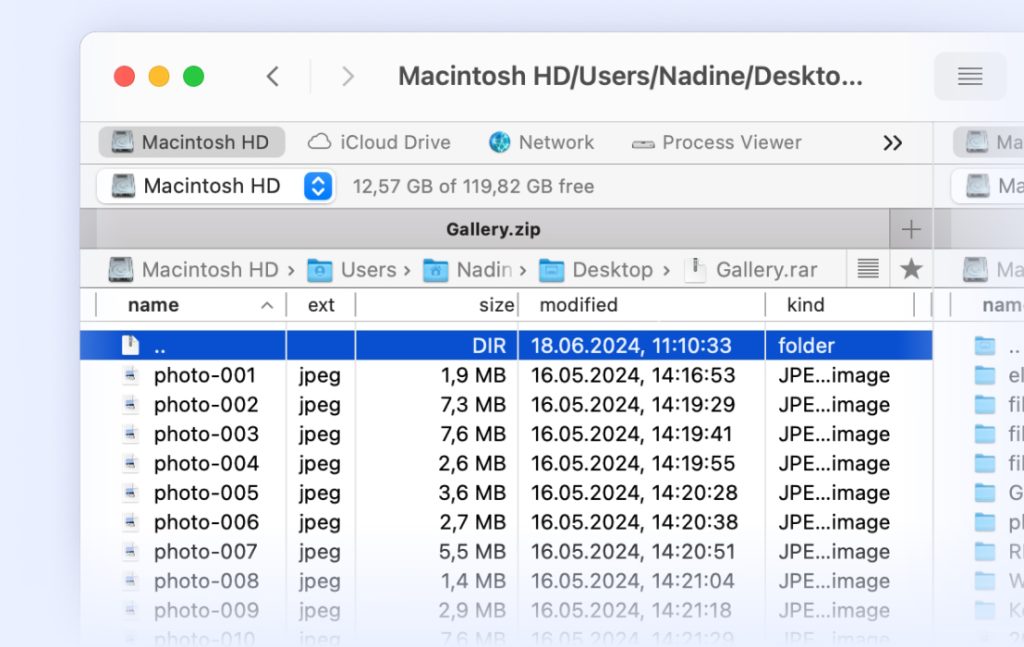The height and width of the screenshot is (647, 1024).
Task: Navigate back using the left arrow
Action: pos(273,76)
